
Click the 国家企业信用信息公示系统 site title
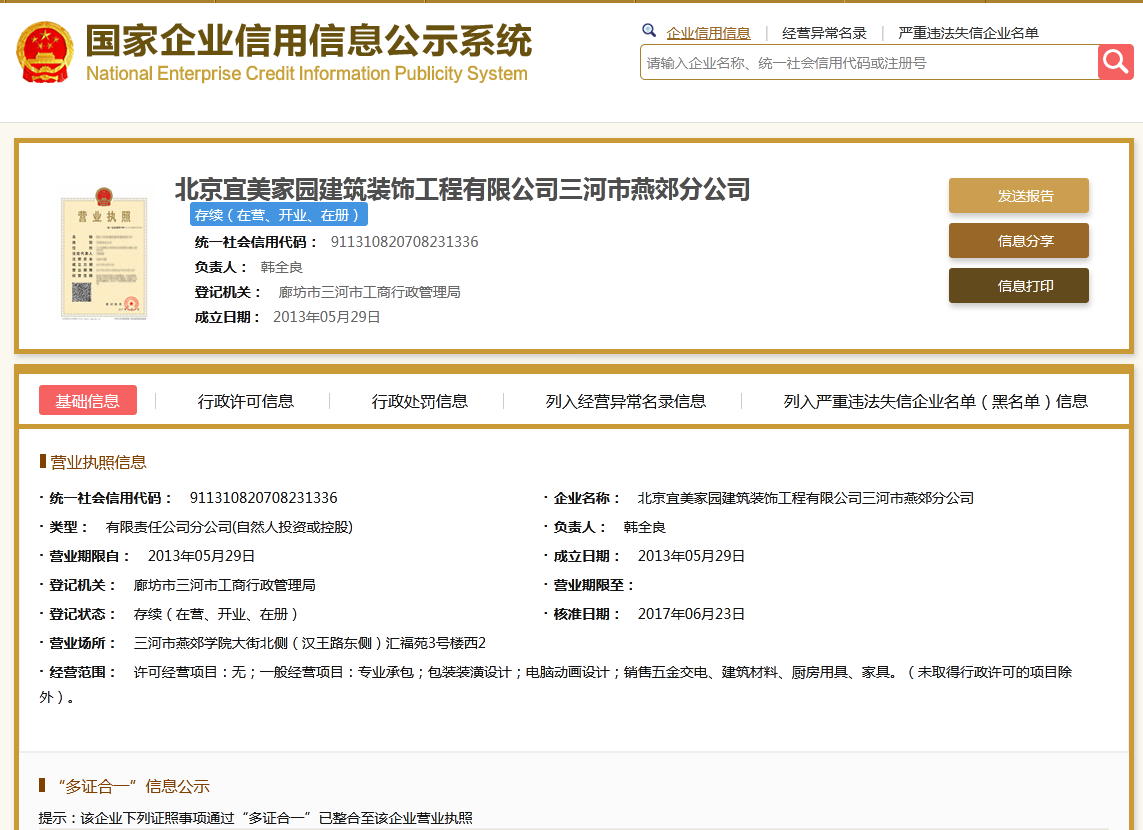(x=309, y=40)
